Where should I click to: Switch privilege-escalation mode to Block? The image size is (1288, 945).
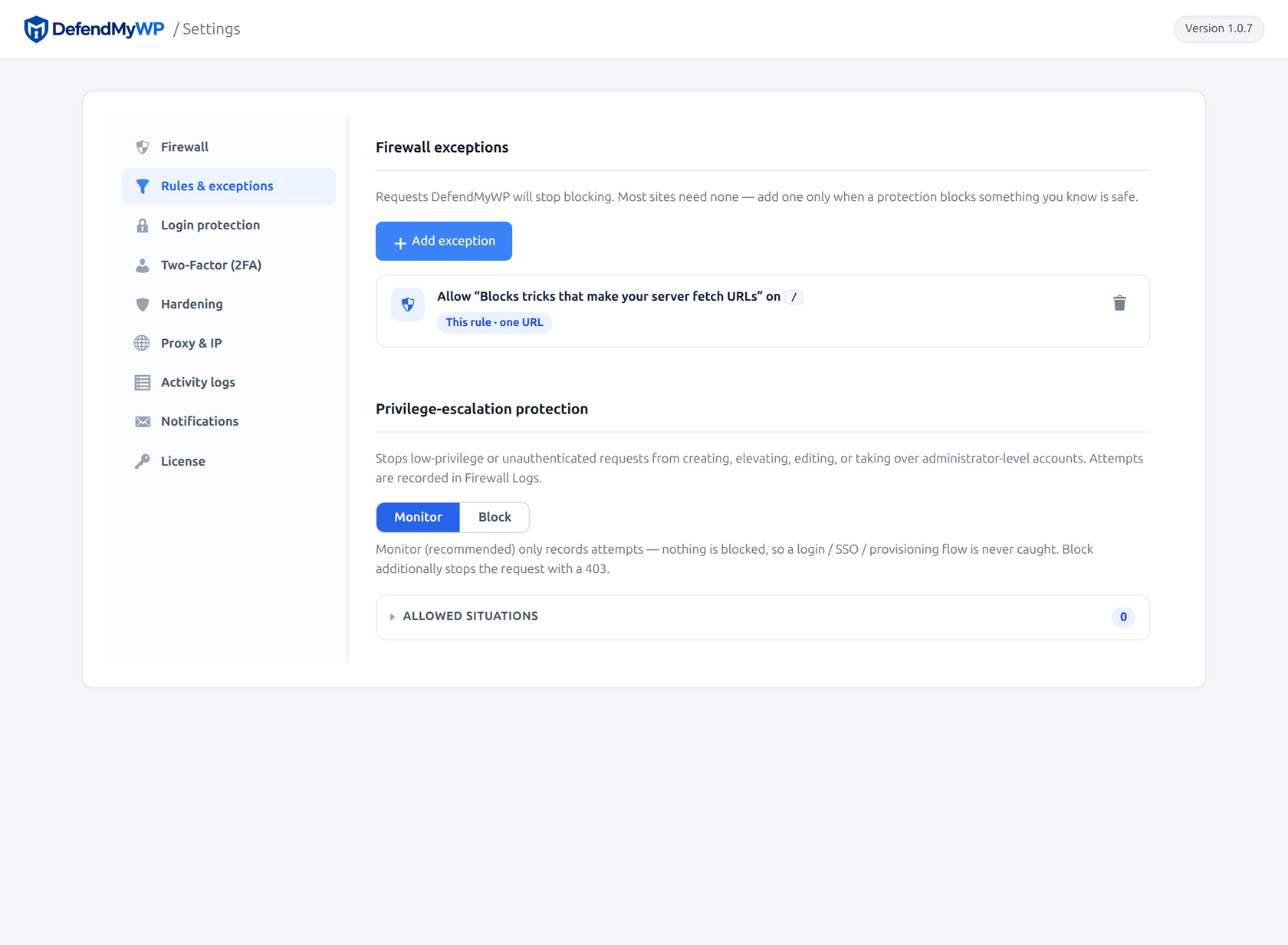coord(495,518)
